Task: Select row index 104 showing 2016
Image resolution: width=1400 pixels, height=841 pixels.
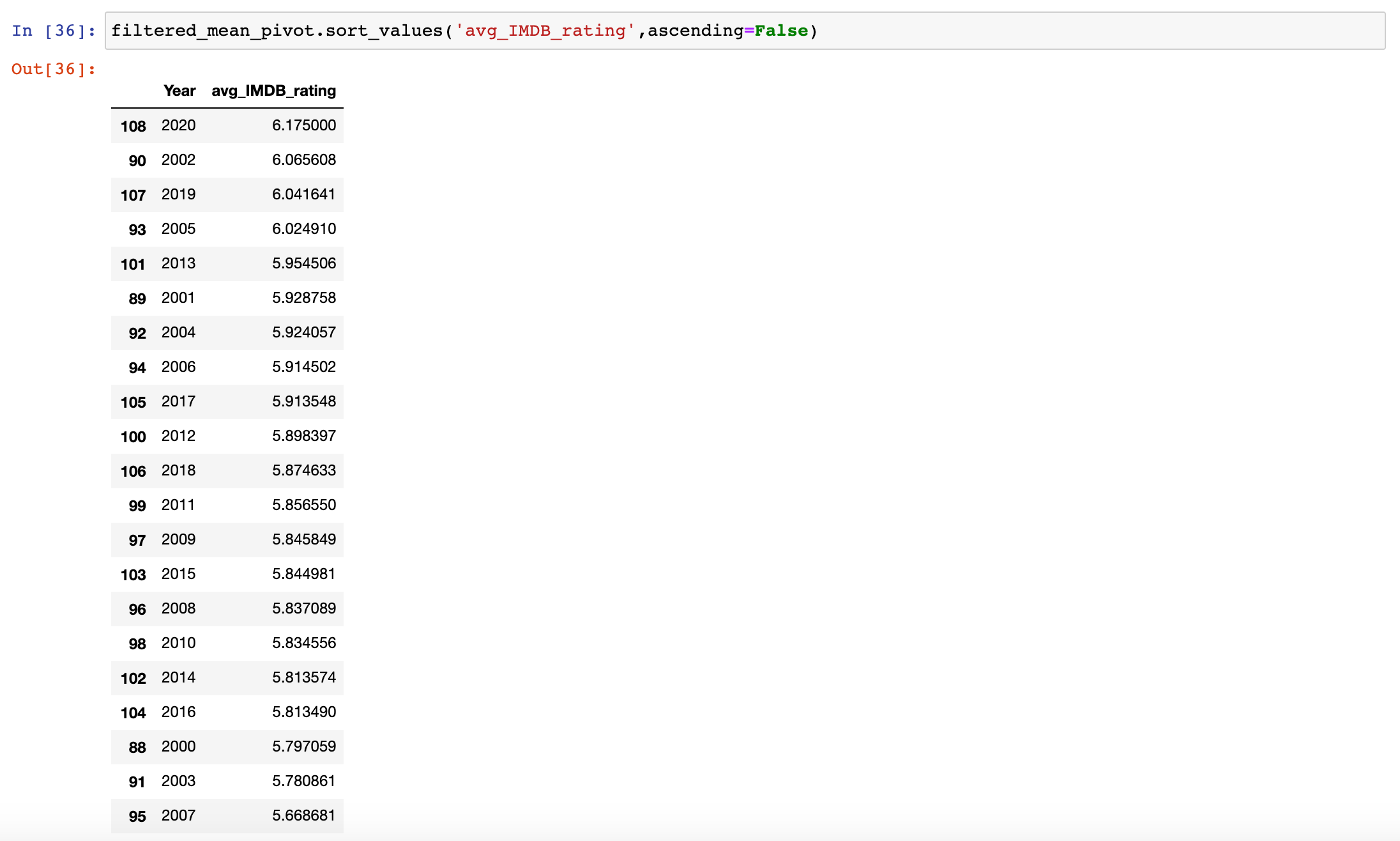Action: click(x=133, y=712)
